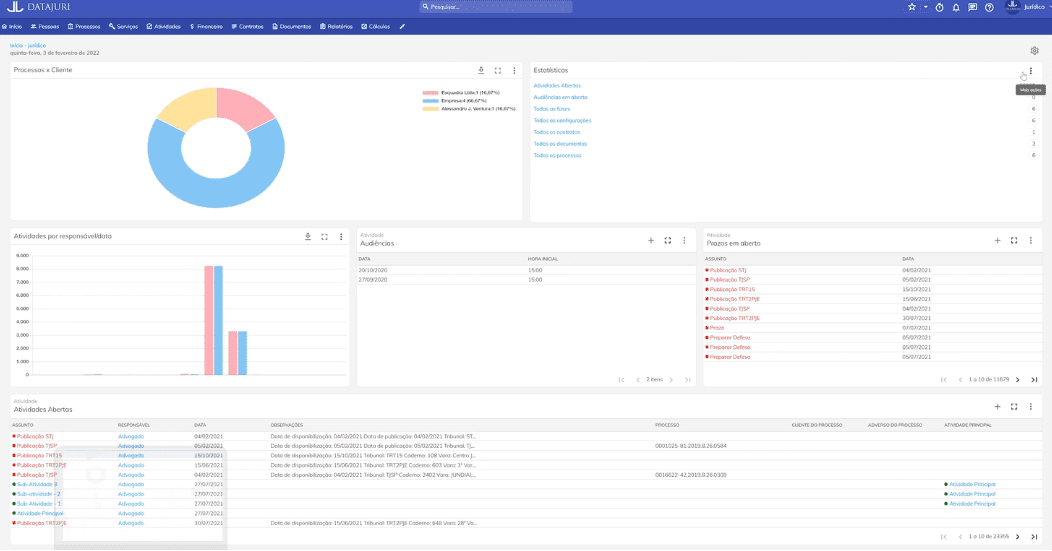The width and height of the screenshot is (1052, 551).
Task: Click the help question mark icon
Action: click(x=989, y=7)
